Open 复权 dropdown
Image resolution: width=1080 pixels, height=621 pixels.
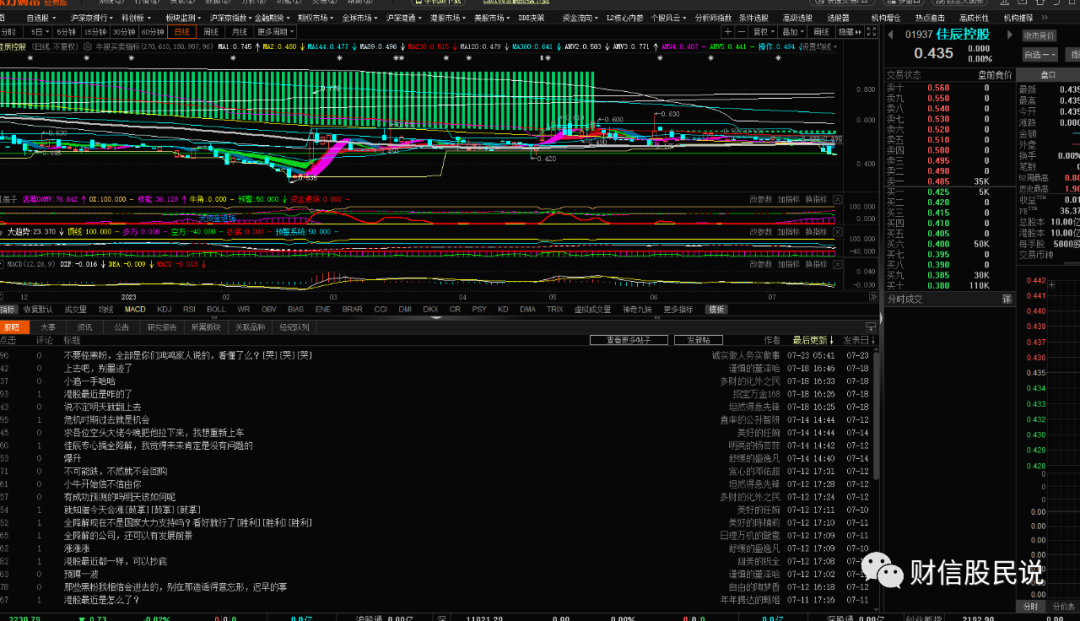pyautogui.click(x=763, y=32)
